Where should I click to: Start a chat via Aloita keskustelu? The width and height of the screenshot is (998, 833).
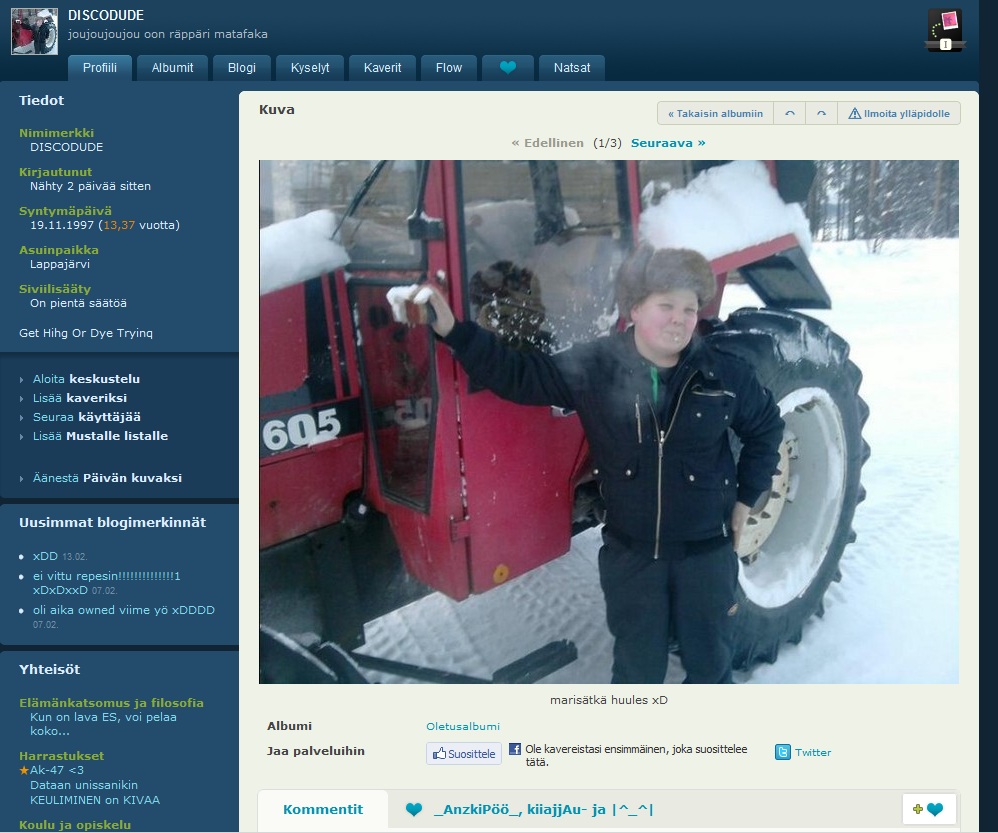[86, 379]
